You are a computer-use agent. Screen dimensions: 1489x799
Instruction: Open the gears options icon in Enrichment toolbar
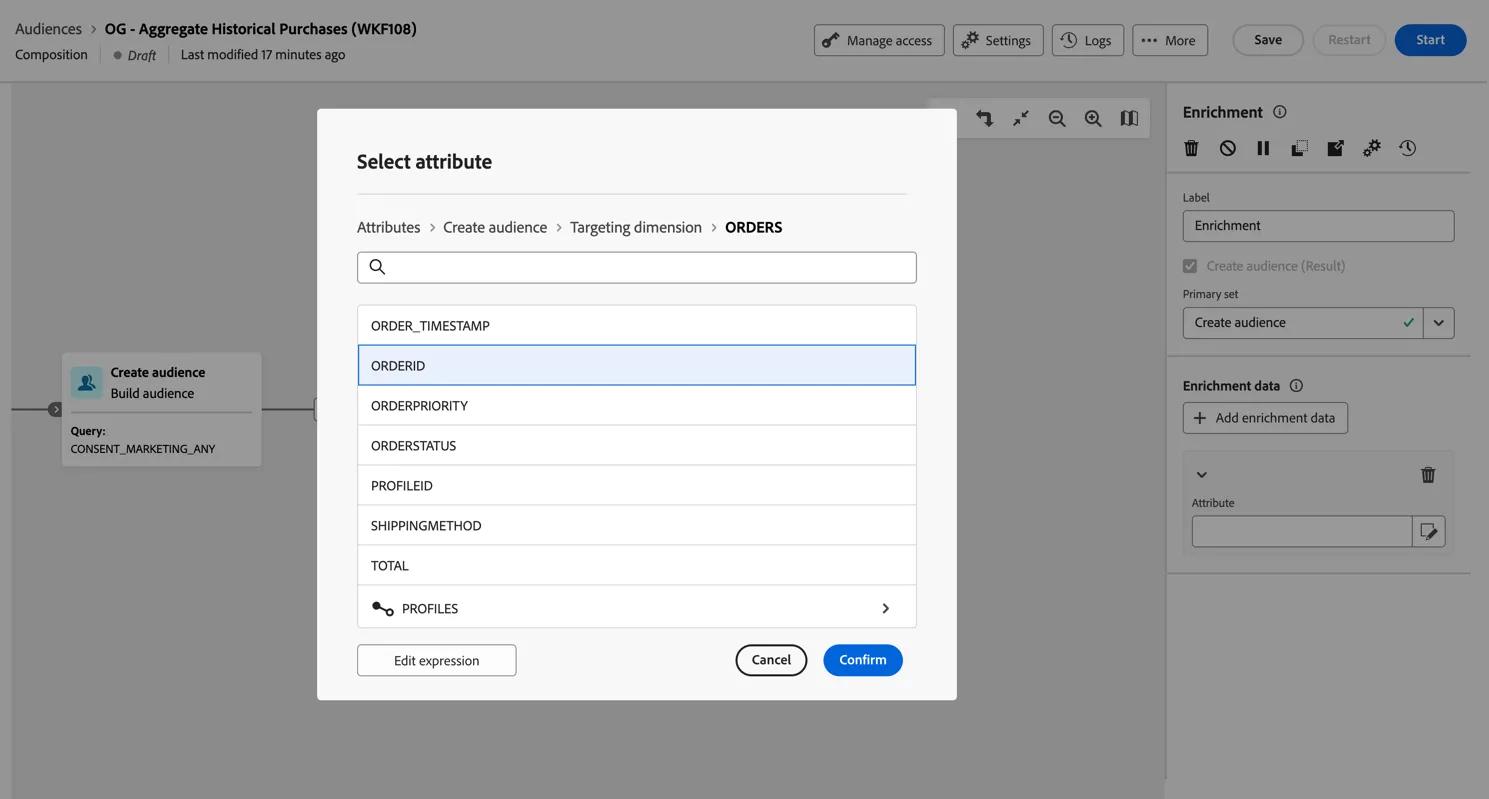pos(1371,148)
